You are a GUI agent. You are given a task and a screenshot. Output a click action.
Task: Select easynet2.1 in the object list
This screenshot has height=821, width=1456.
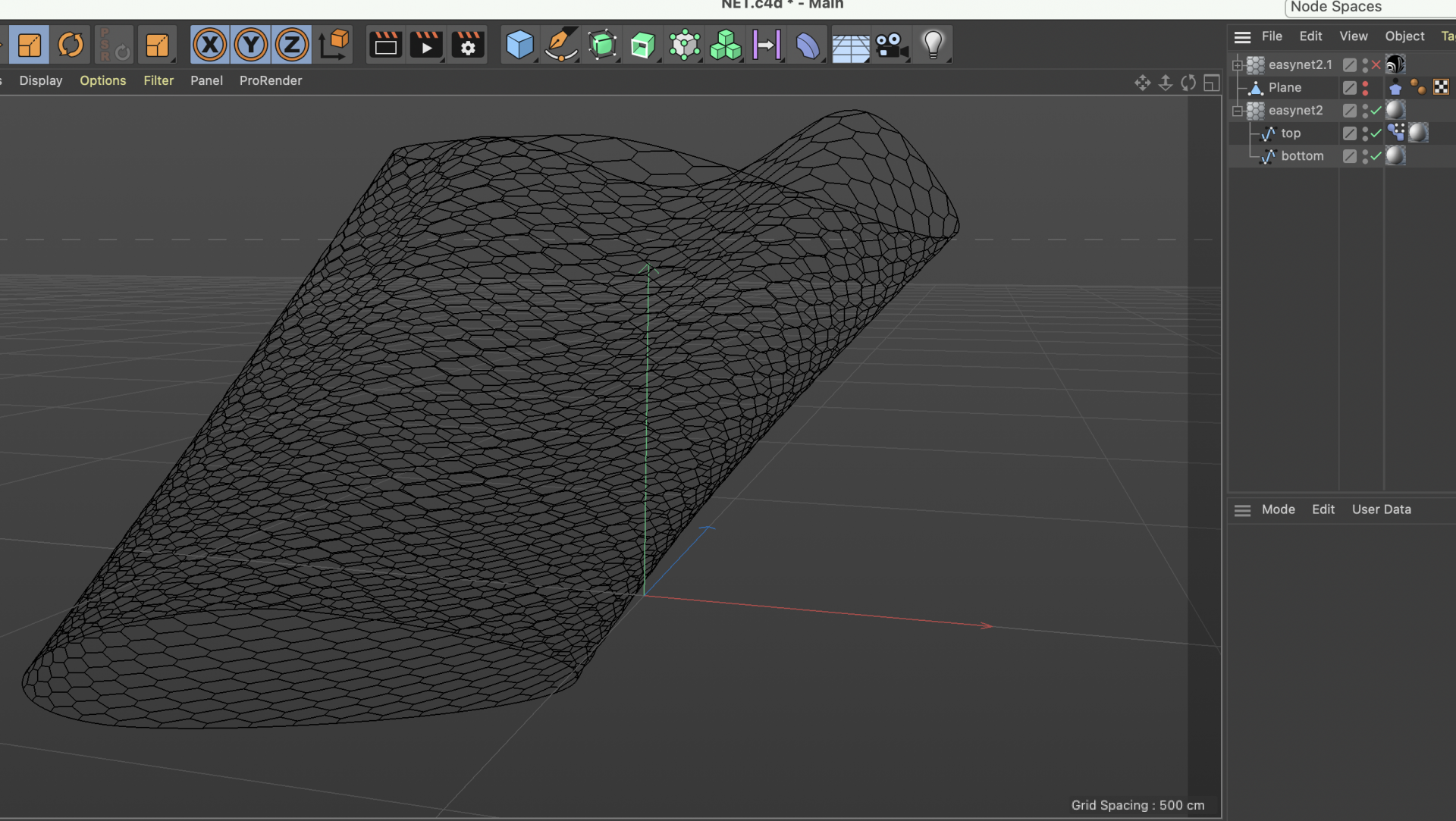(x=1300, y=64)
